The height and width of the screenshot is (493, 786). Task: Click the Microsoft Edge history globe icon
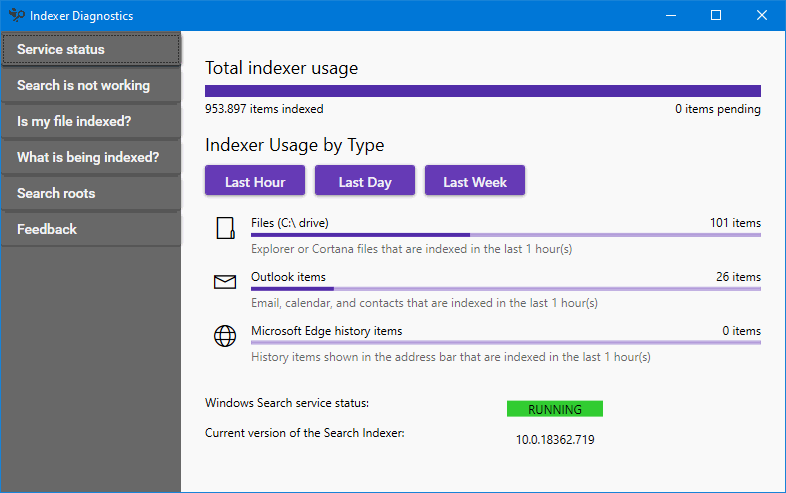click(x=225, y=336)
